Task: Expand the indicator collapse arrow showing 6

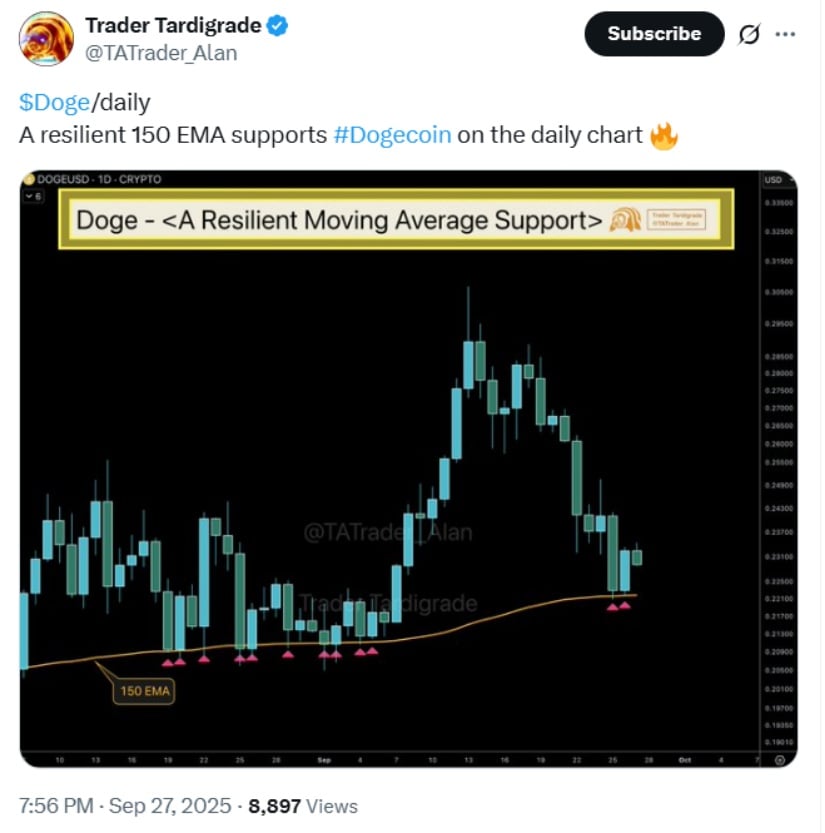Action: [x=33, y=196]
